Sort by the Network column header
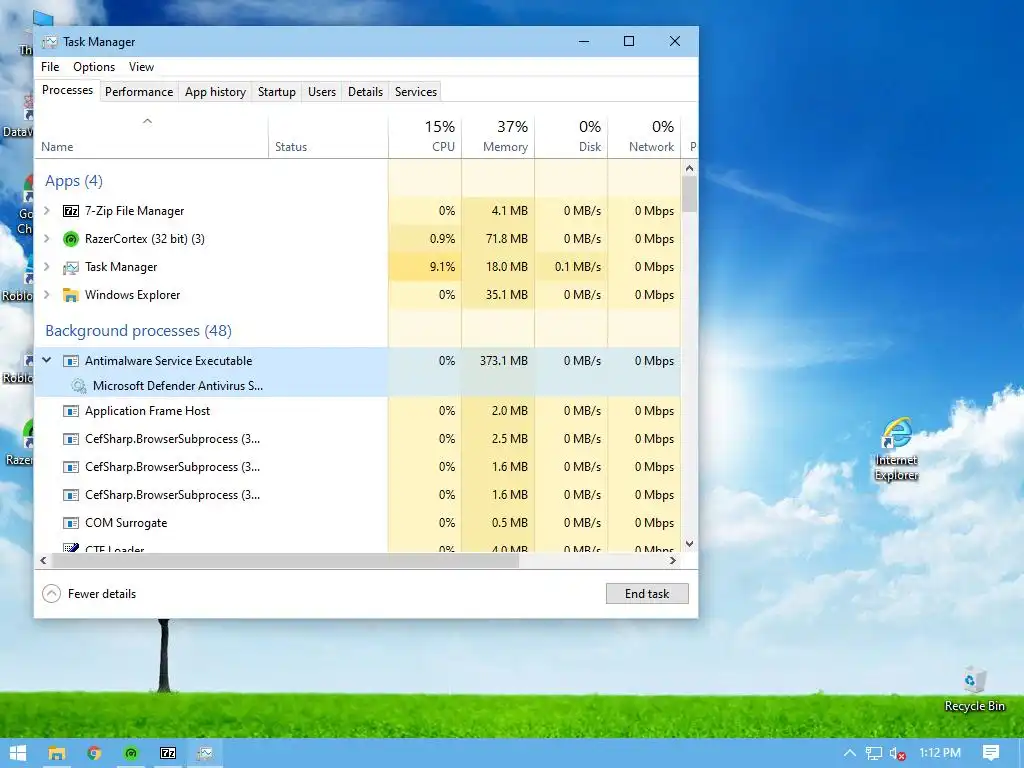 tap(645, 136)
